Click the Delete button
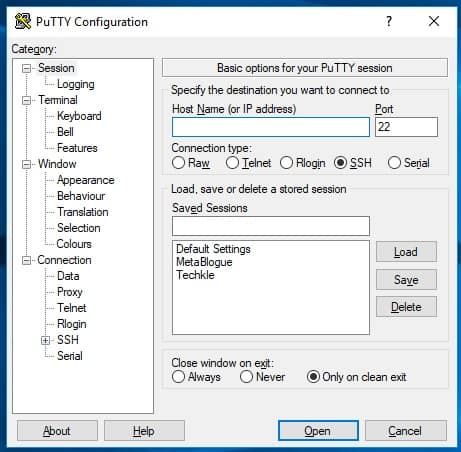This screenshot has width=461, height=452. tap(406, 307)
